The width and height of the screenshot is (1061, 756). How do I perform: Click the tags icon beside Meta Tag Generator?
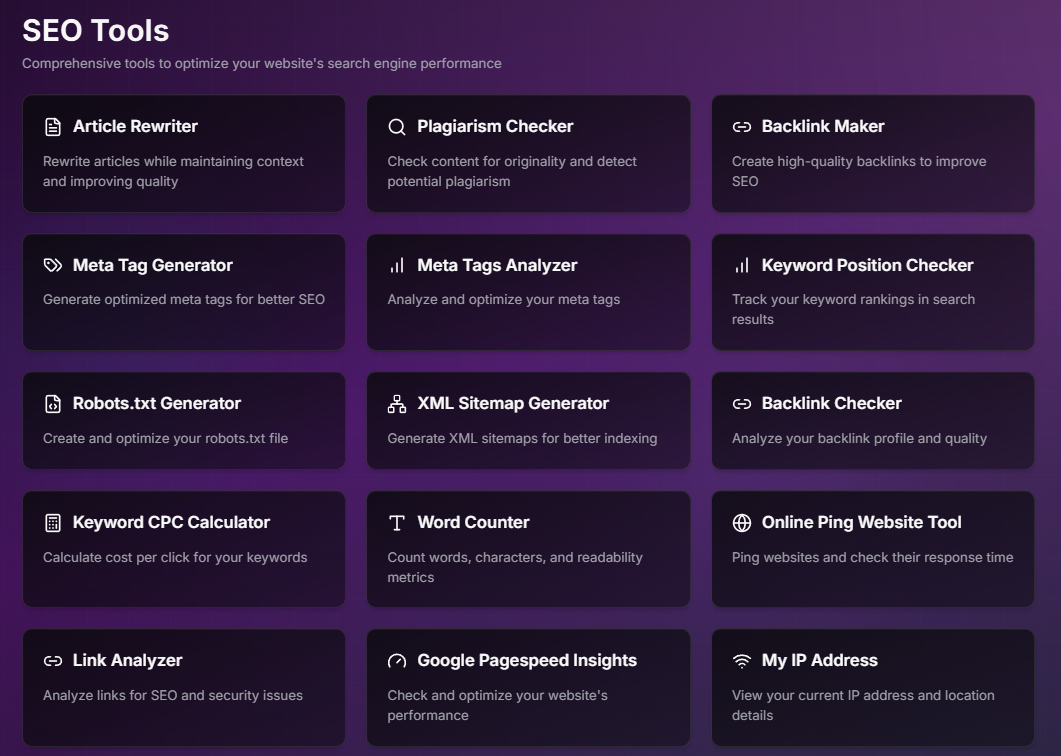click(x=53, y=265)
